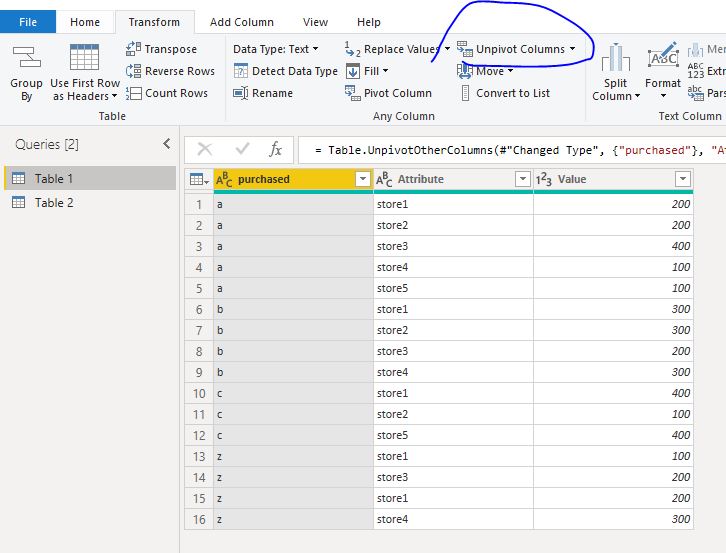Screen dimensions: 726x553
Task: Expand the Unpivot Columns dropdown arrow
Action: tap(573, 49)
